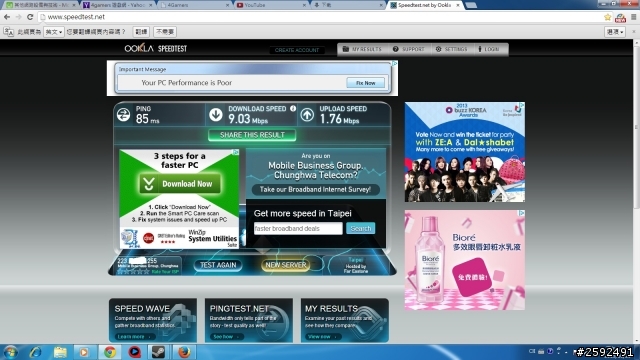The height and width of the screenshot is (360, 640).
Task: Click the Test Again button
Action: [x=218, y=265]
